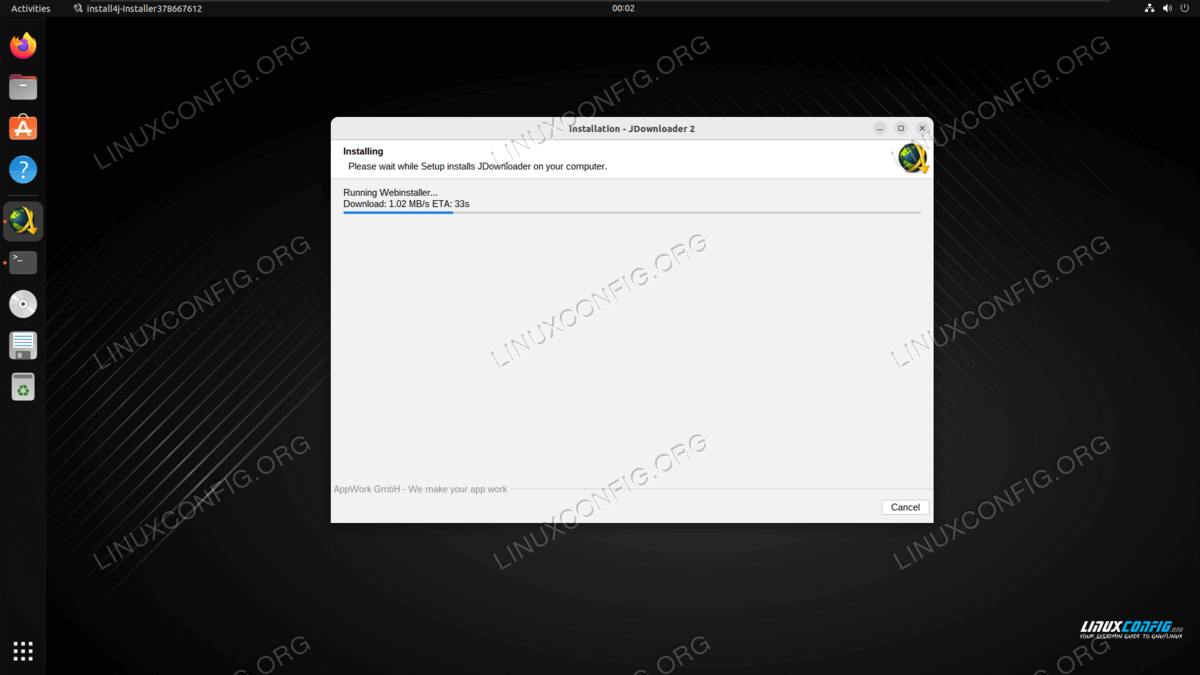This screenshot has height=675, width=1200.
Task: Launch Ubuntu Software from the dock
Action: tap(23, 128)
